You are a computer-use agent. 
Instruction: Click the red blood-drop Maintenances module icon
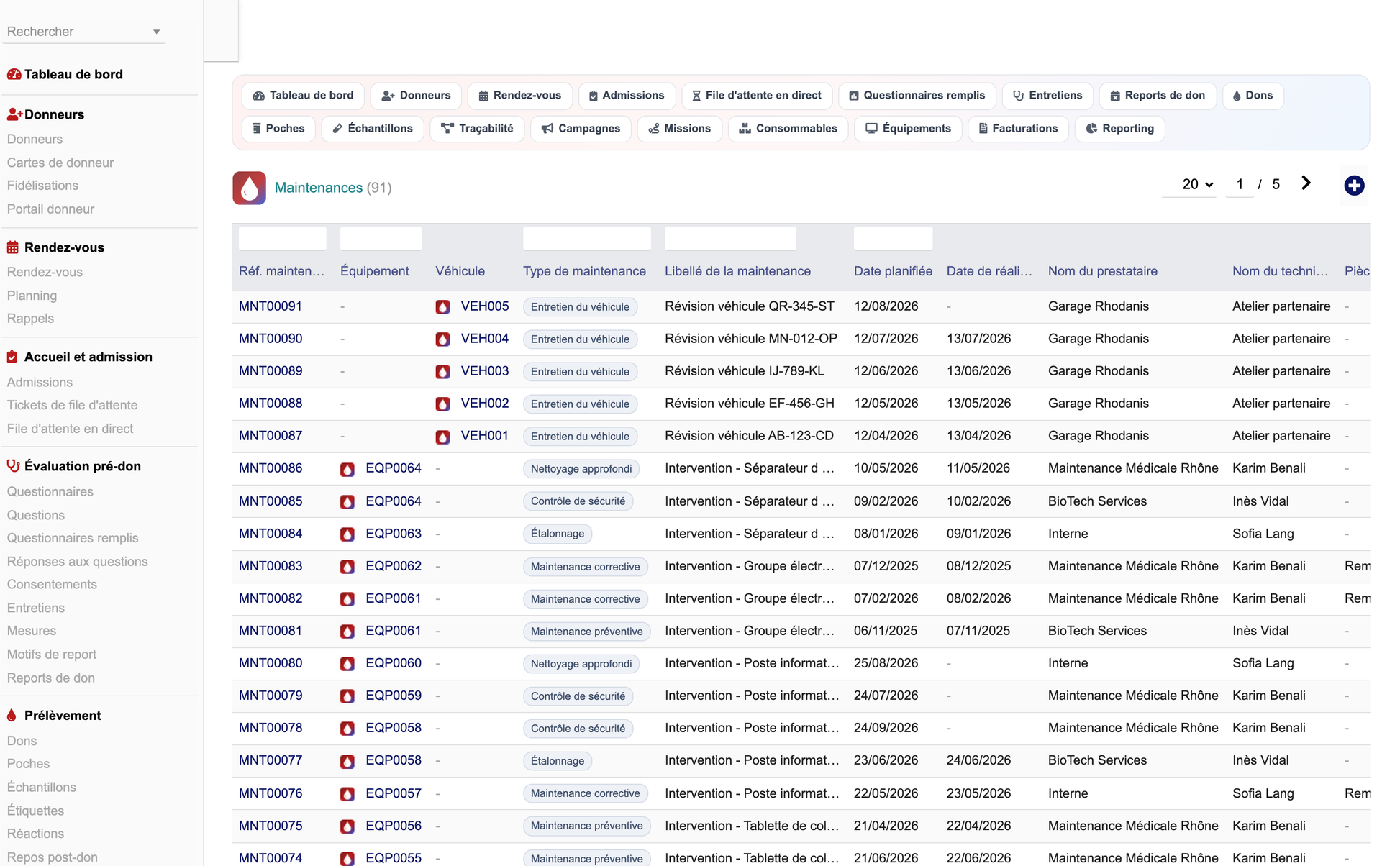[x=249, y=188]
